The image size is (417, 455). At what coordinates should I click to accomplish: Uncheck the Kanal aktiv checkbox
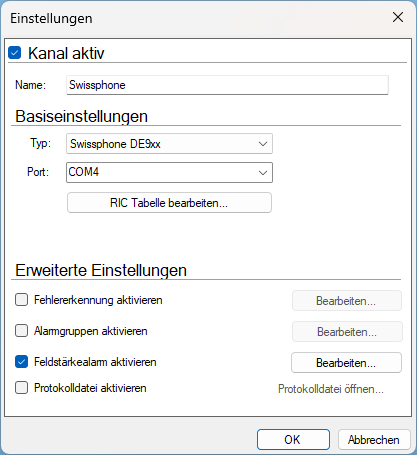[15, 53]
